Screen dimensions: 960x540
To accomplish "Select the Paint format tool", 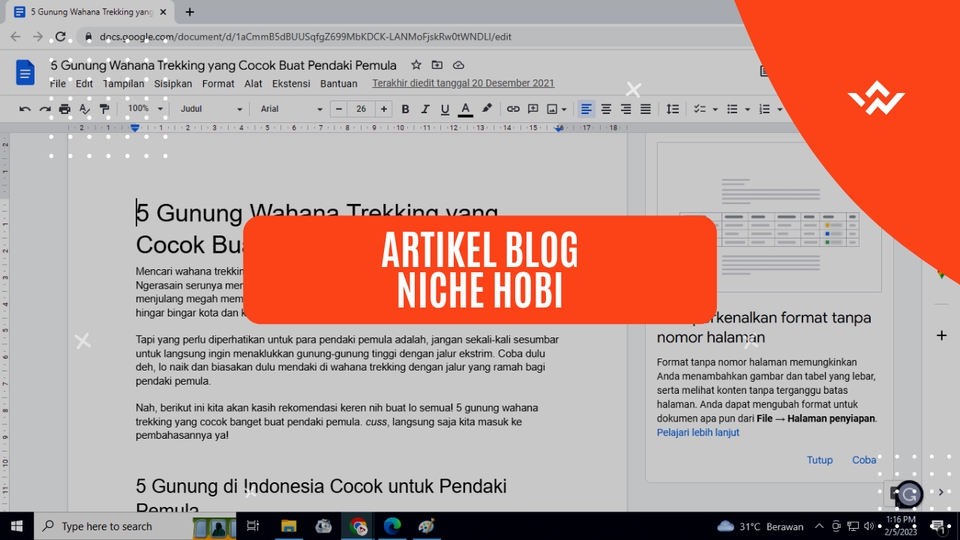I will pyautogui.click(x=105, y=109).
